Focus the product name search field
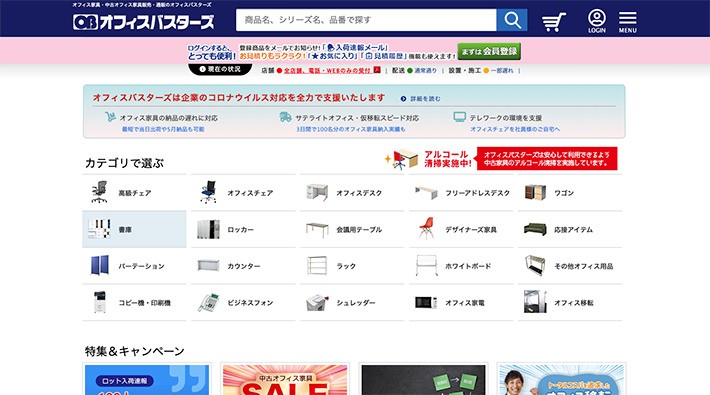The width and height of the screenshot is (710, 395). click(366, 20)
